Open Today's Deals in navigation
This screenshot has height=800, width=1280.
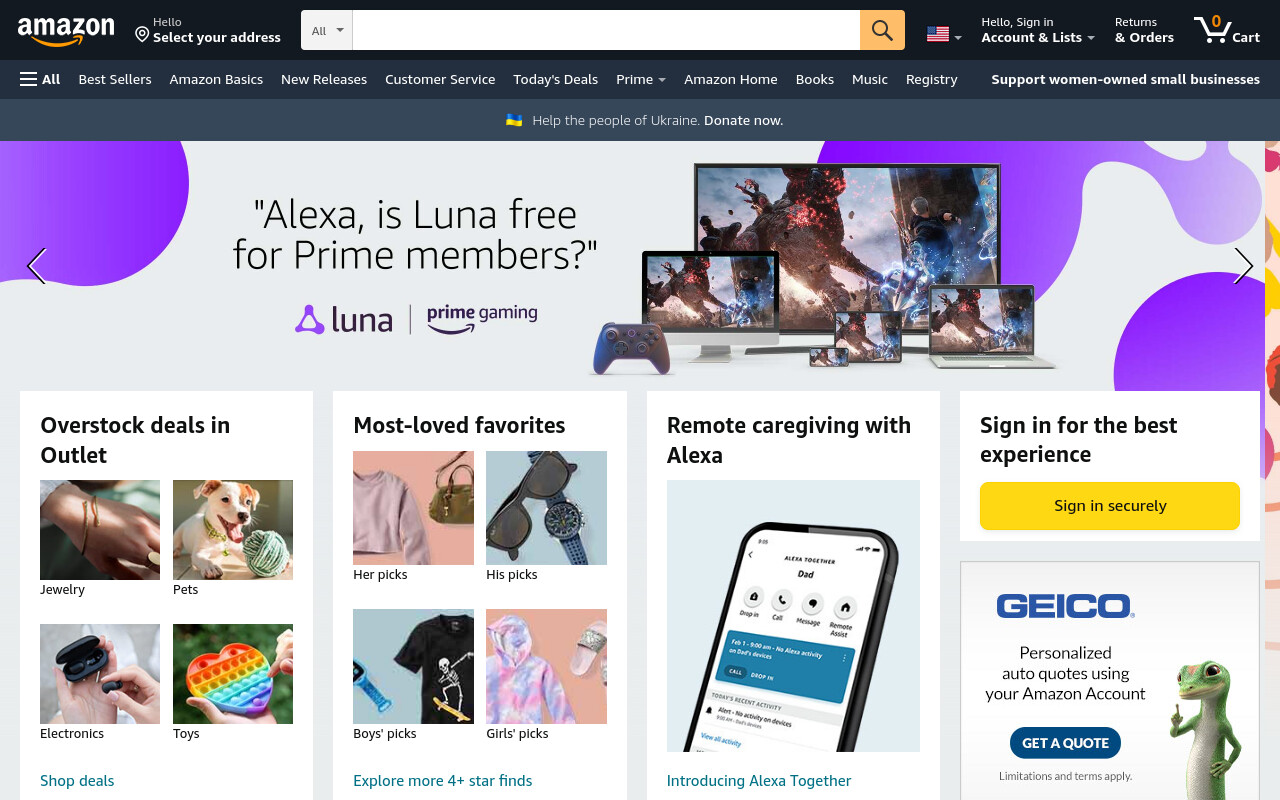tap(555, 79)
